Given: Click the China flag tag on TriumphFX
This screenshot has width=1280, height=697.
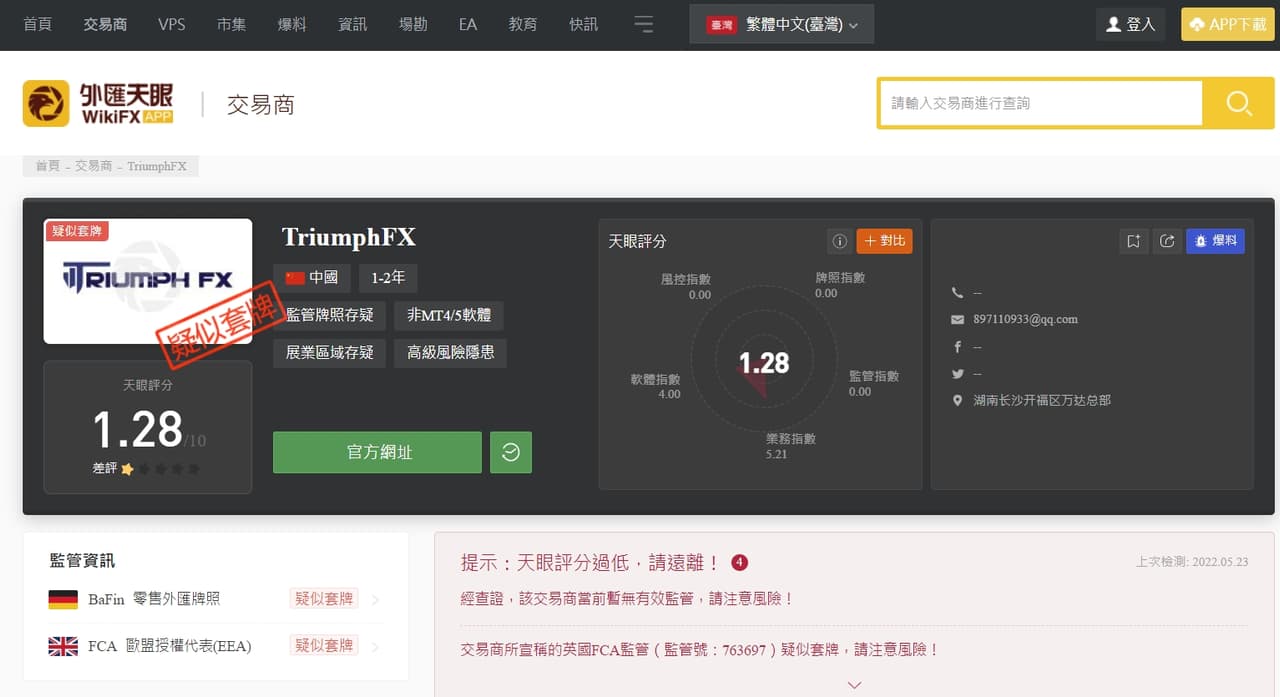Looking at the screenshot, I should click(x=311, y=277).
